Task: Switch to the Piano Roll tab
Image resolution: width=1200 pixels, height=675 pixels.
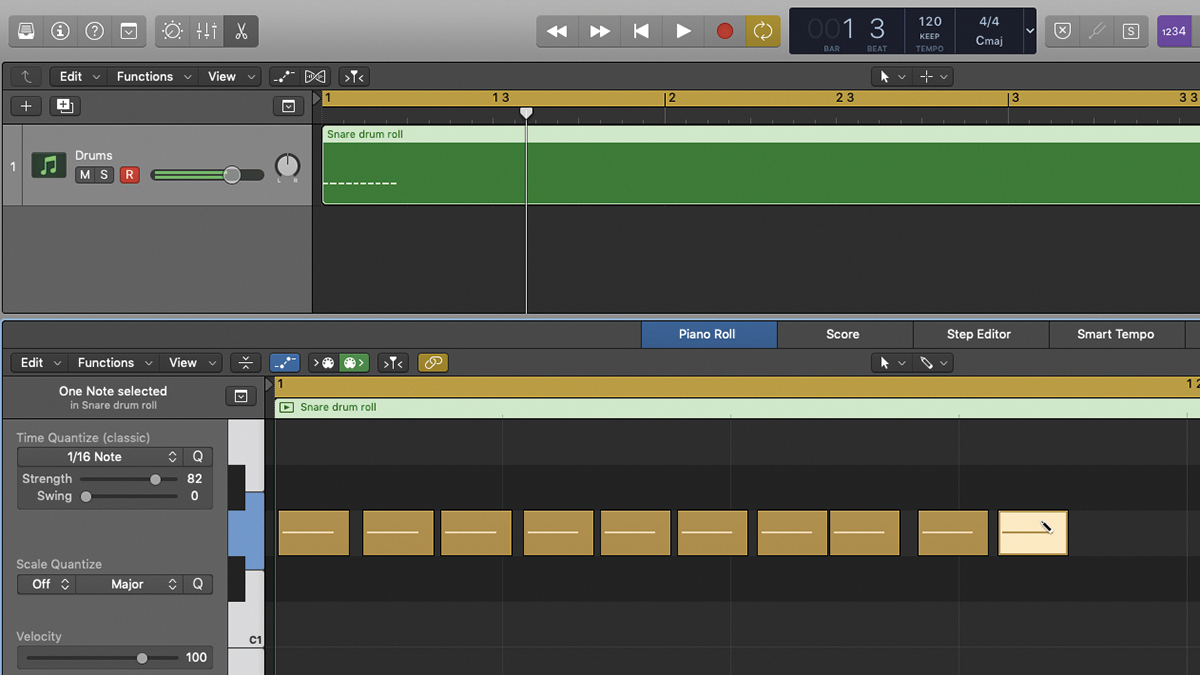Action: tap(708, 334)
